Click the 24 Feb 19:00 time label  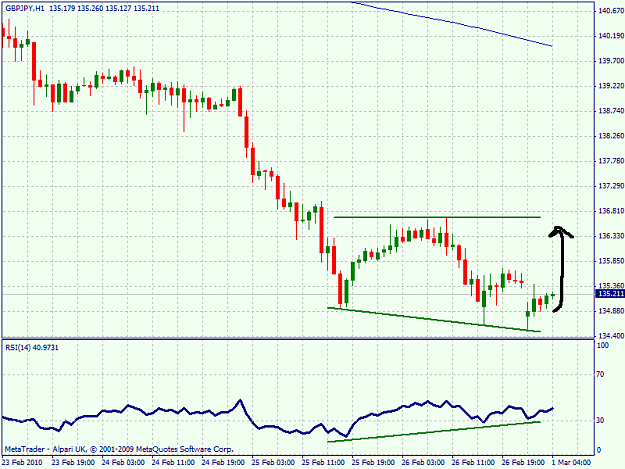coord(223,462)
